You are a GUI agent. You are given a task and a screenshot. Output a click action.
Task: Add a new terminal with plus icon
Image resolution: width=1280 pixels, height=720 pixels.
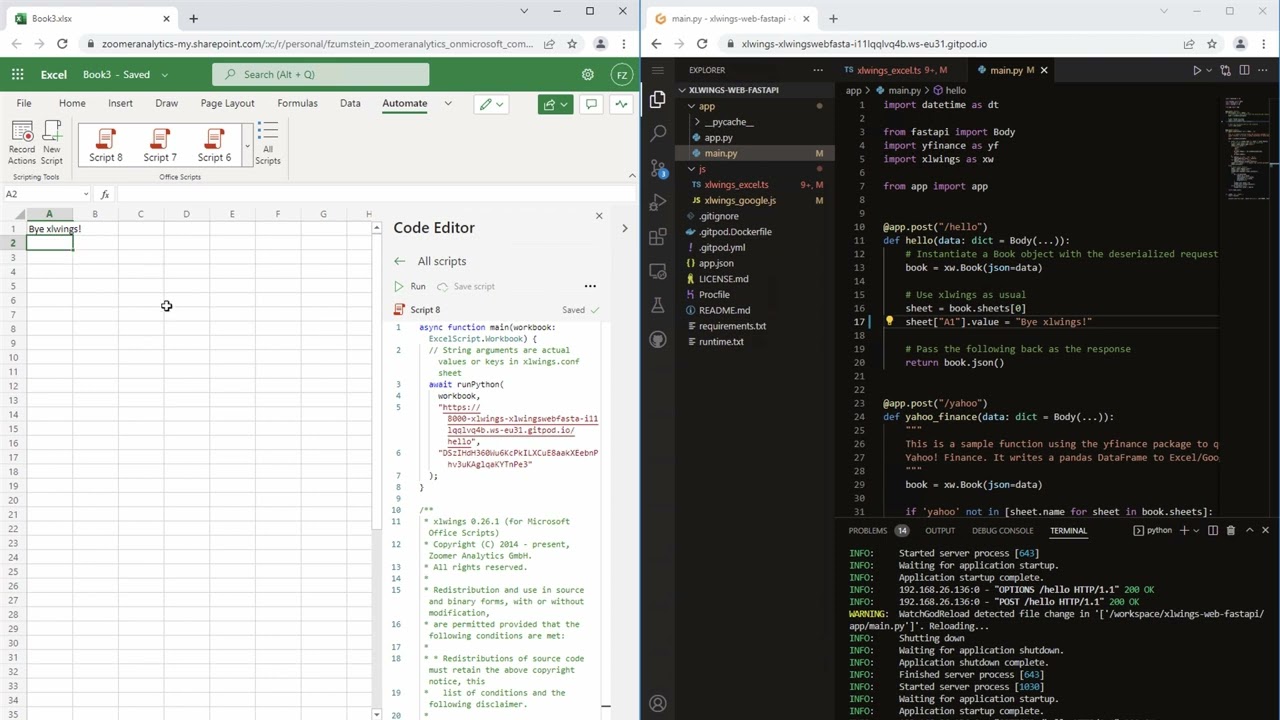point(1184,530)
